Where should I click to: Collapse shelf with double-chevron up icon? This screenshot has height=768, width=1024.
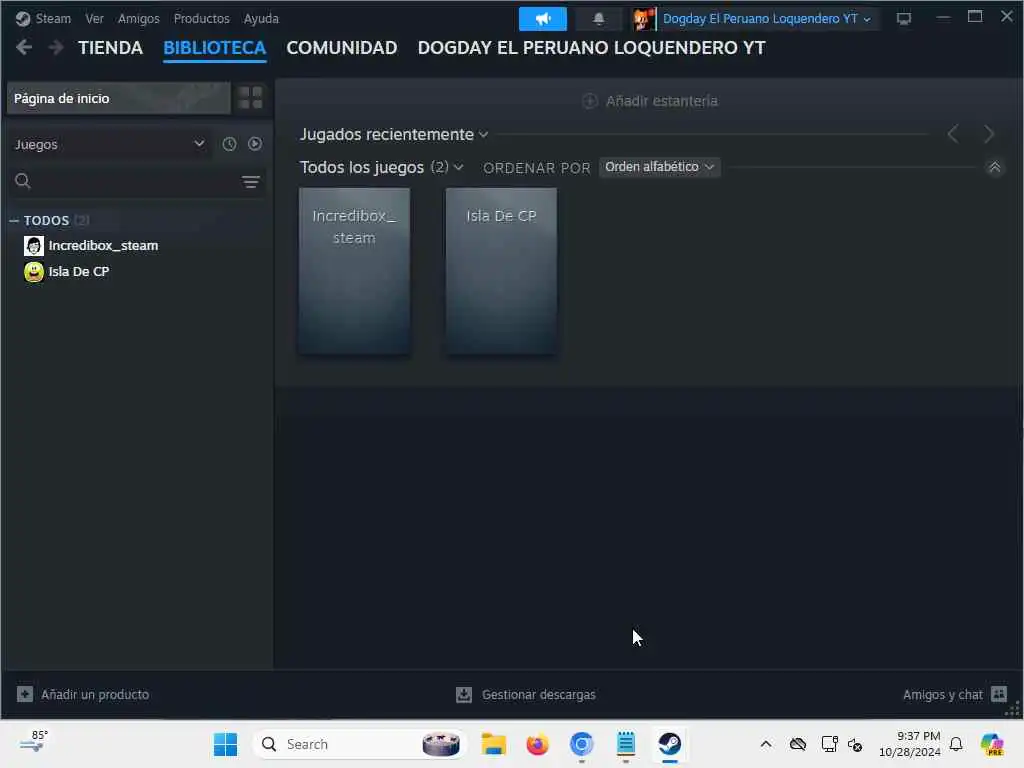995,167
